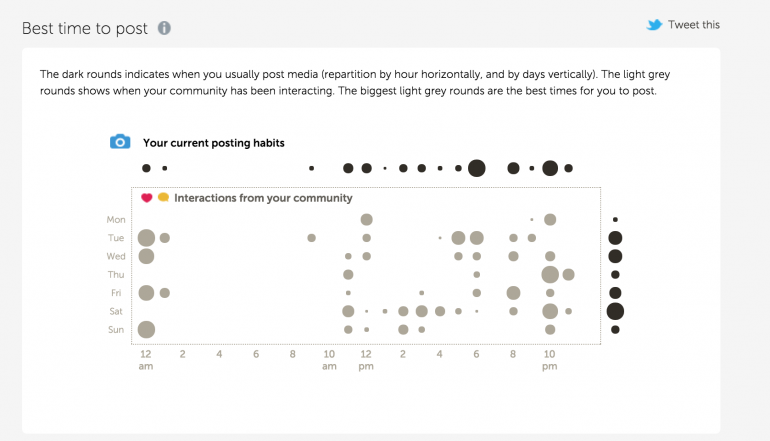Click the large grey bubble for Thu 10 pm
This screenshot has width=770, height=441.
point(549,274)
